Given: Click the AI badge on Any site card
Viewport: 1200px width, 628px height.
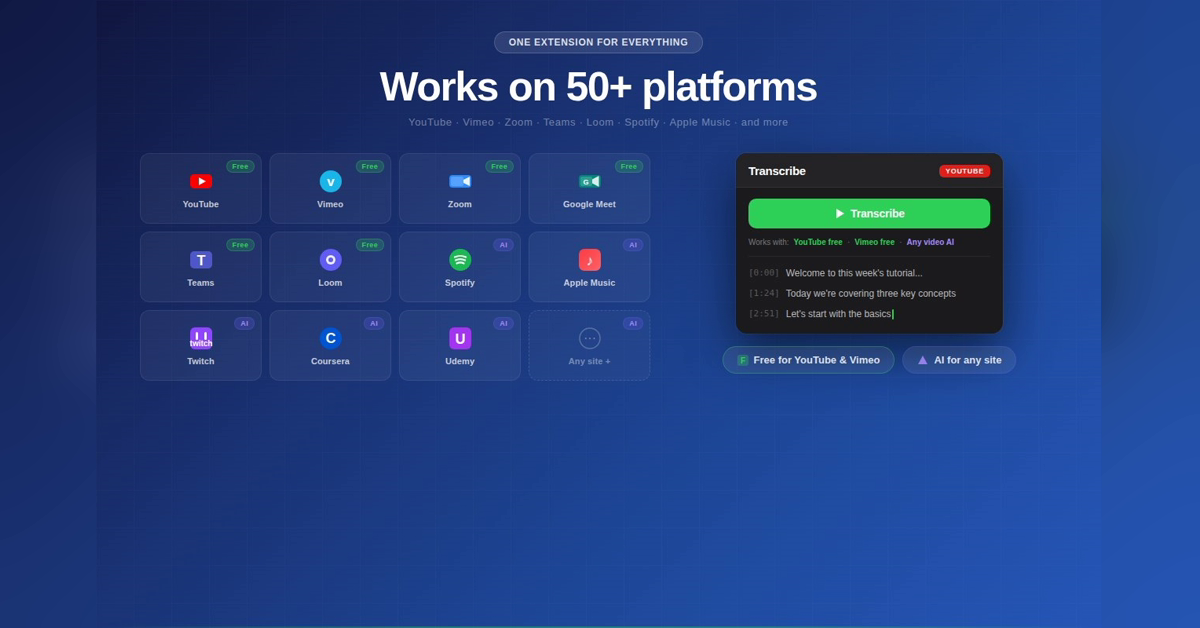Looking at the screenshot, I should click(633, 323).
